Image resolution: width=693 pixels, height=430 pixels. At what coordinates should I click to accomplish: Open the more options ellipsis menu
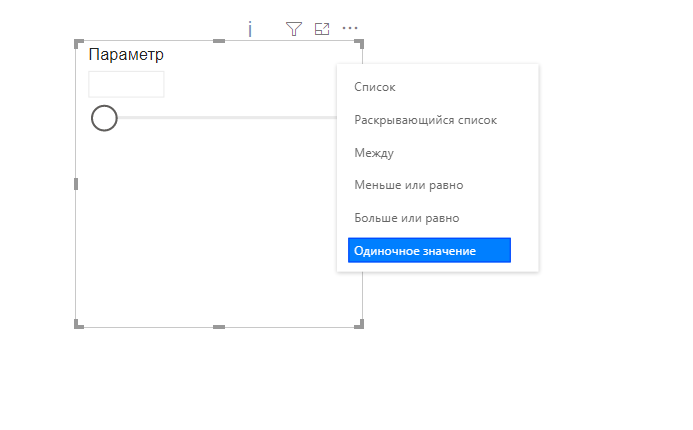click(x=350, y=28)
